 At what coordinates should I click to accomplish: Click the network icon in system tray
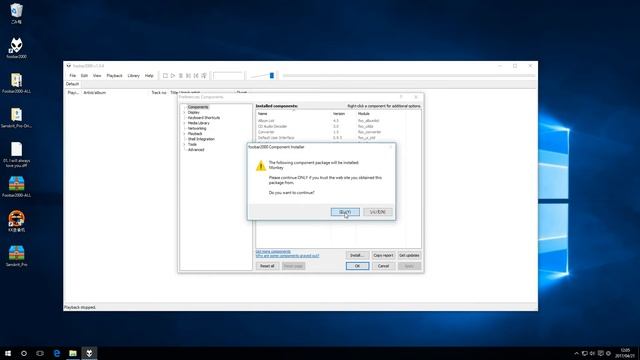click(x=584, y=353)
